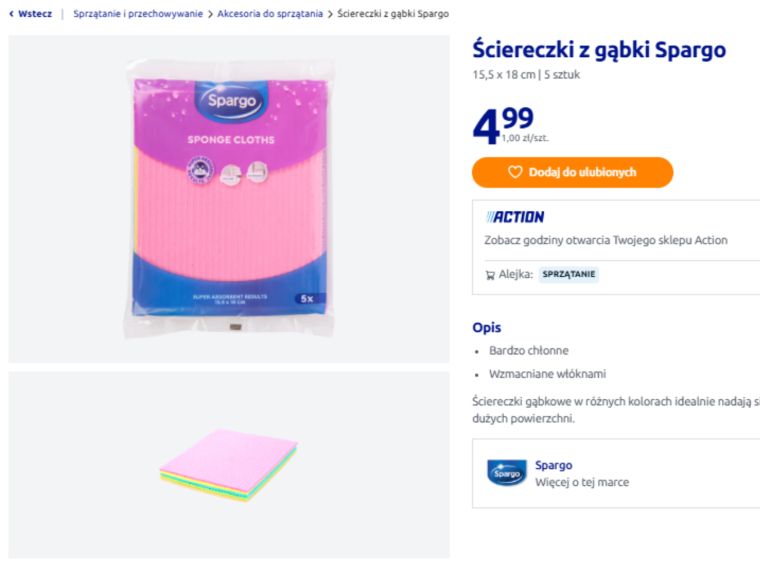Open Zobacz godziny otwarcia Twojego sklepu Action
The height and width of the screenshot is (570, 760).
606,240
